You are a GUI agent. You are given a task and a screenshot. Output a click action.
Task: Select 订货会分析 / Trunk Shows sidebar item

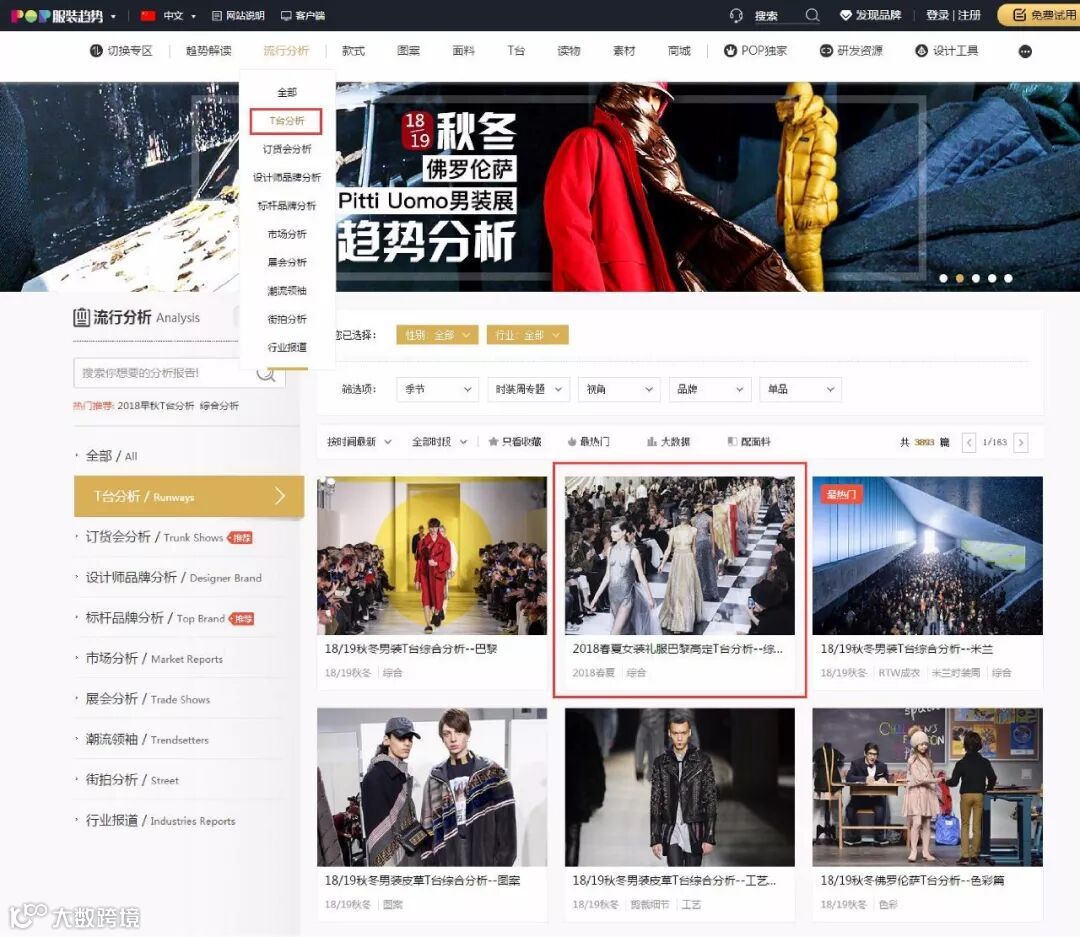169,537
